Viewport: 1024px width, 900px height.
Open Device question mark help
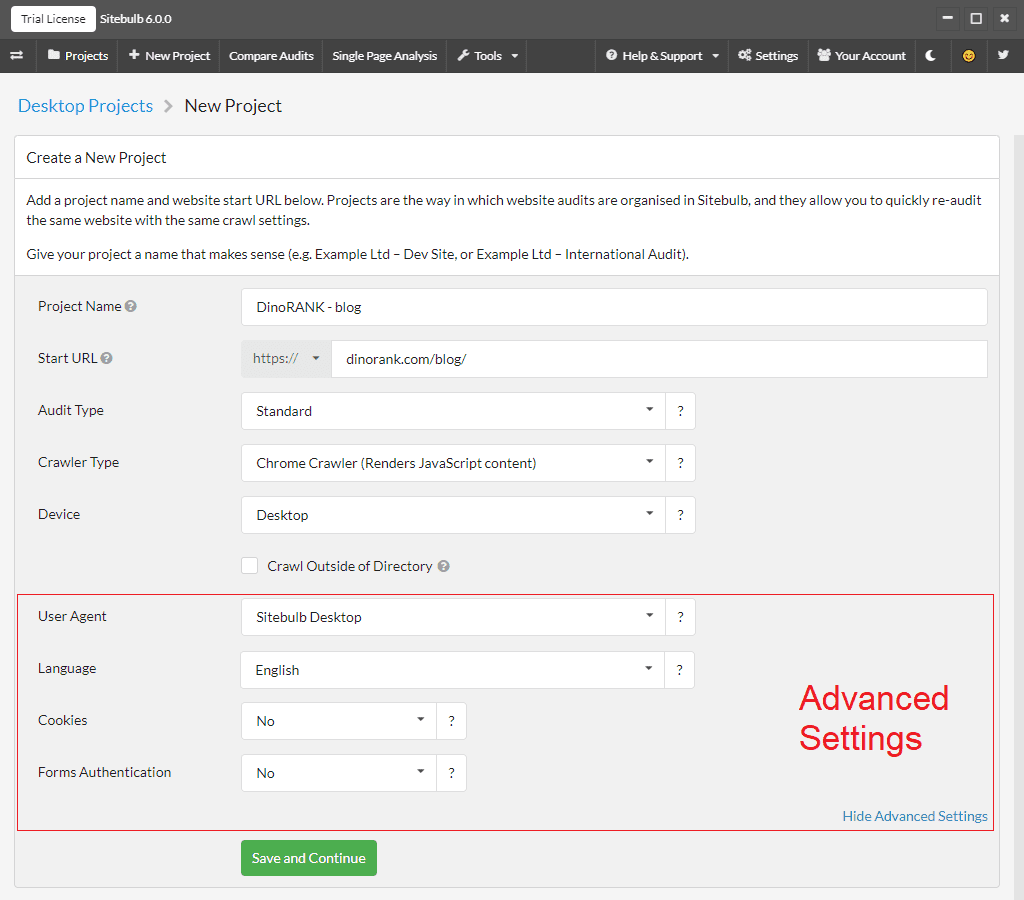(680, 515)
